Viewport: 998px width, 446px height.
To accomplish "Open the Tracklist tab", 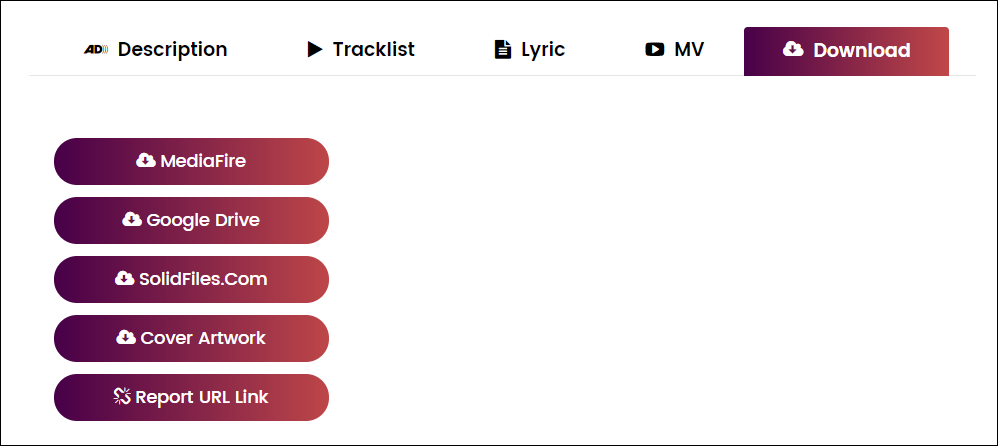I will tap(373, 49).
